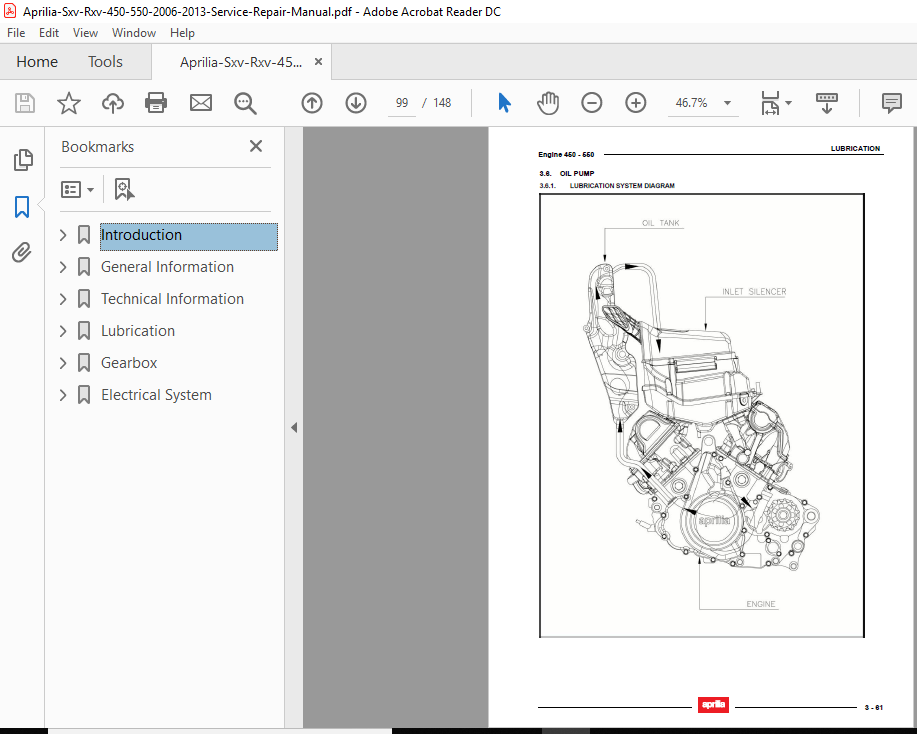Zoom out with the minus button

pyautogui.click(x=591, y=103)
